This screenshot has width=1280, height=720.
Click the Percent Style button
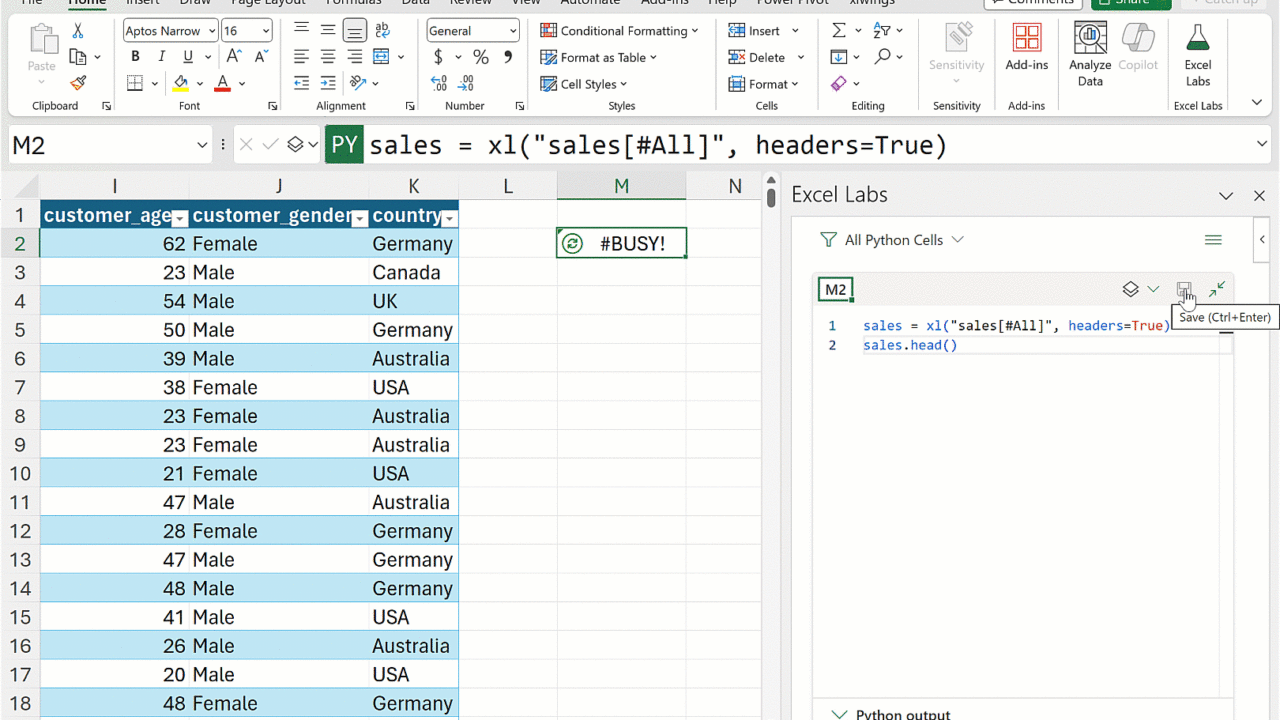tap(481, 58)
